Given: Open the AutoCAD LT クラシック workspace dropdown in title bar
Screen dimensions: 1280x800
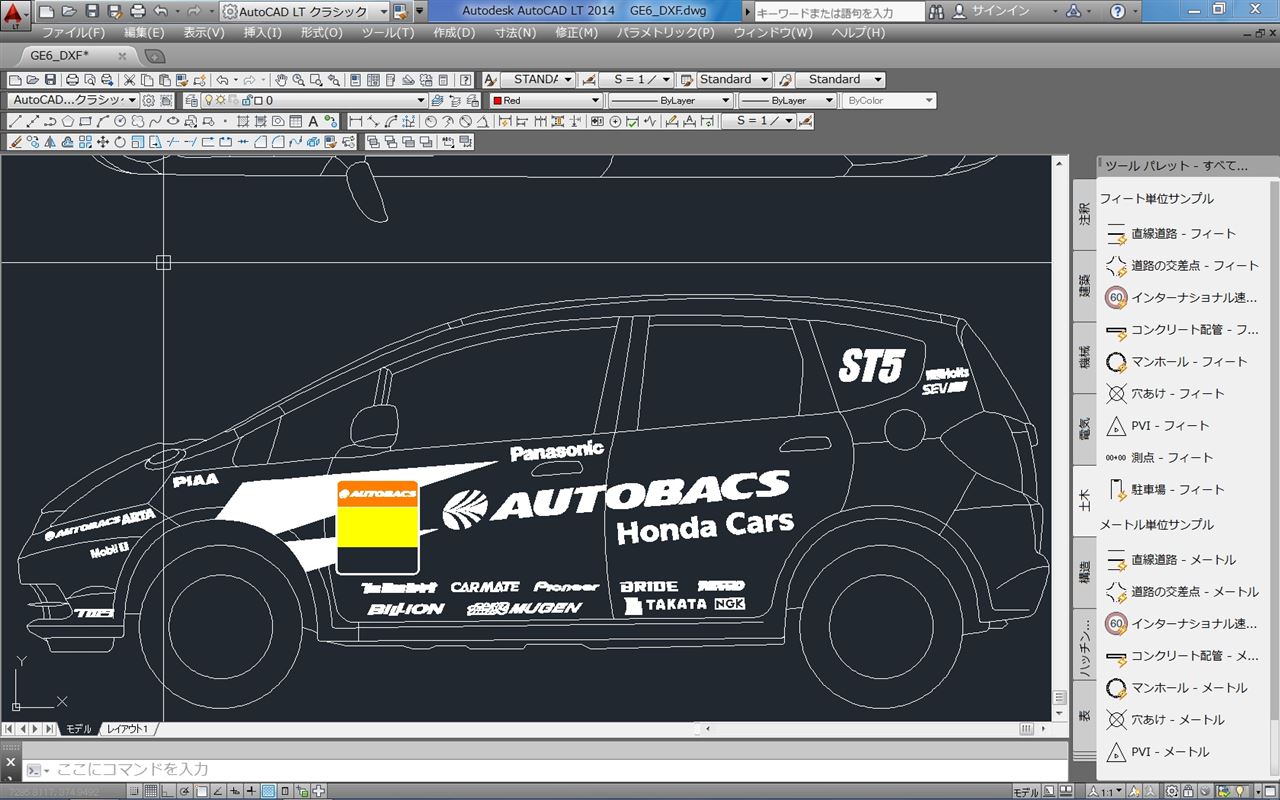Looking at the screenshot, I should (305, 11).
